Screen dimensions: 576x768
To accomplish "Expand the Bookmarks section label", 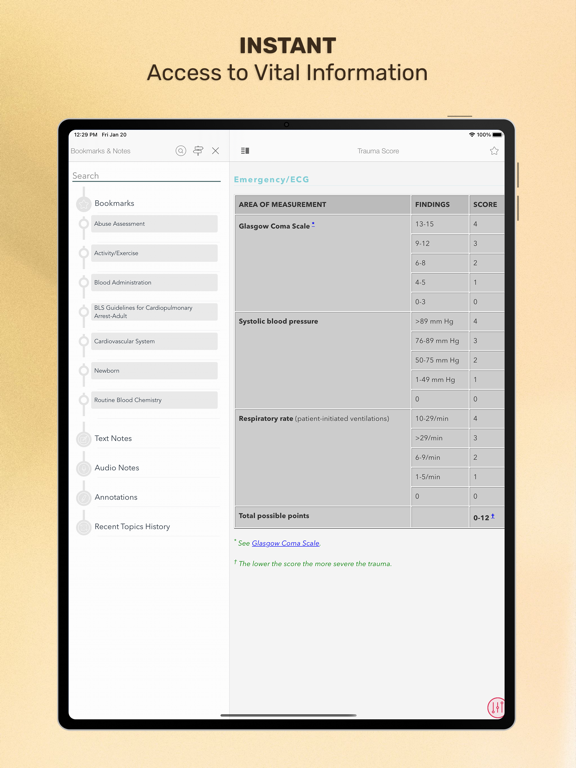I will point(114,203).
